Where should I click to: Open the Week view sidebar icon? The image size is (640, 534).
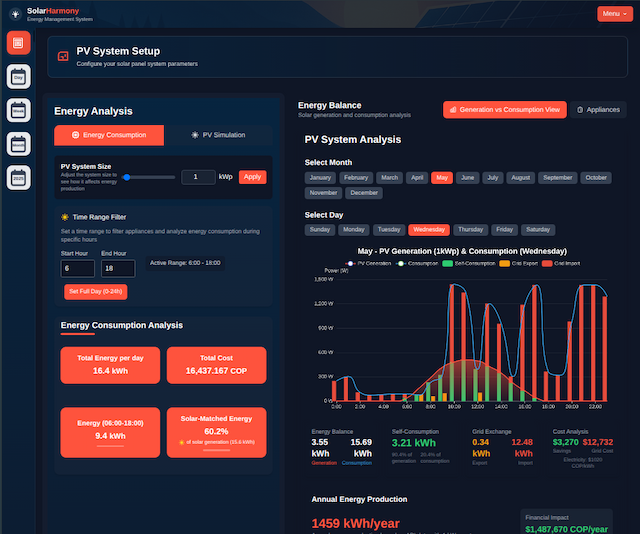click(x=18, y=111)
